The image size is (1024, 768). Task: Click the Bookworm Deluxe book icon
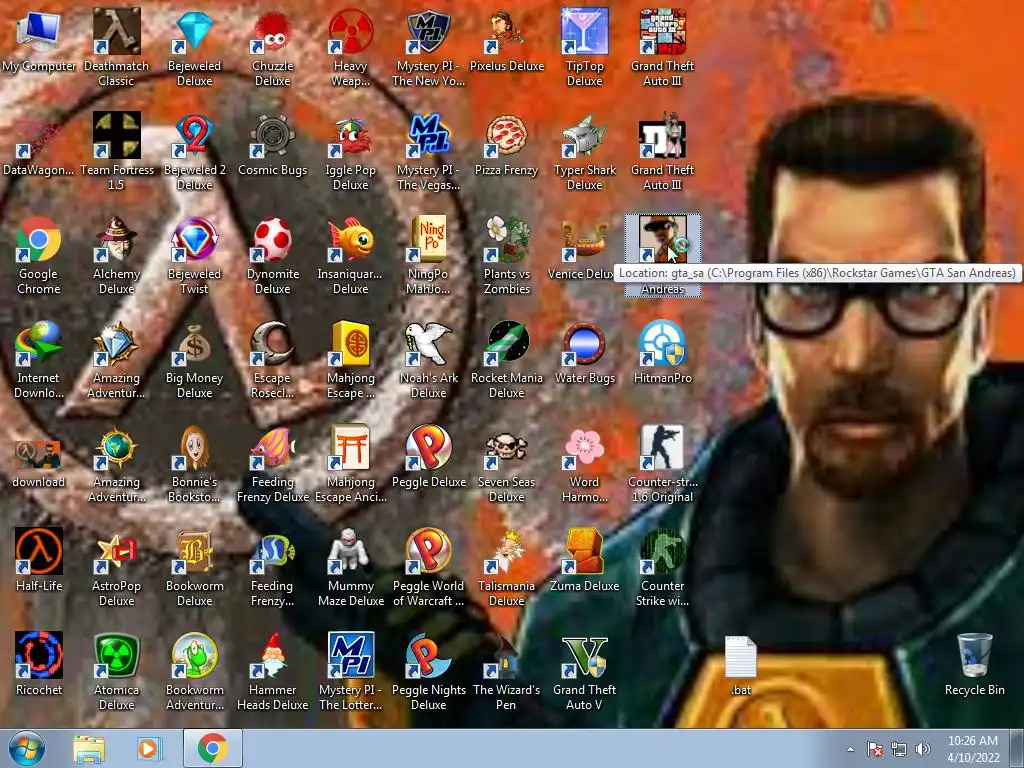point(195,551)
